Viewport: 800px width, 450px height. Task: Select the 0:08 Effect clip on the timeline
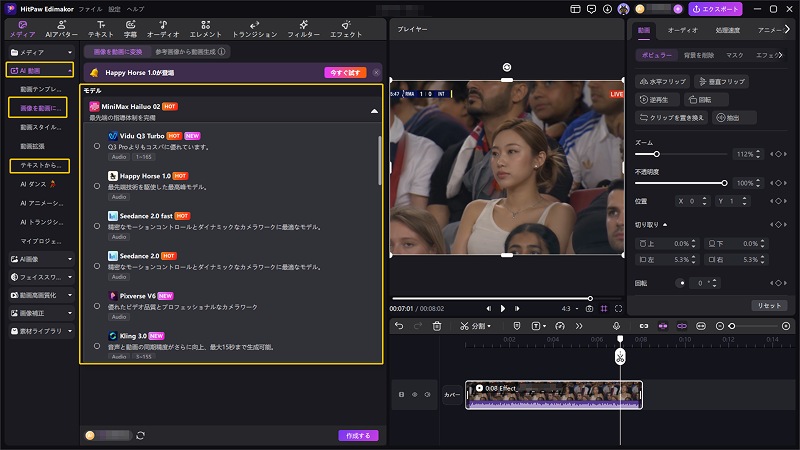tap(554, 395)
